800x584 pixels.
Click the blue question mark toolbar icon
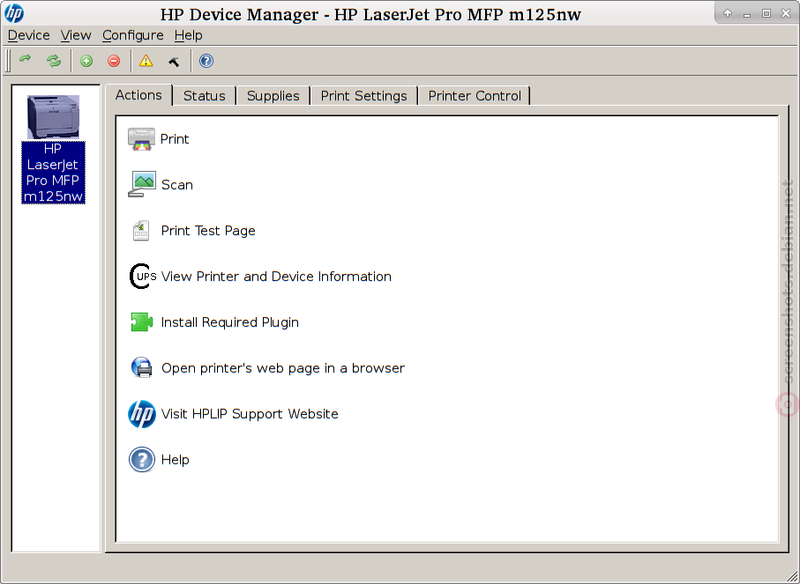click(206, 61)
